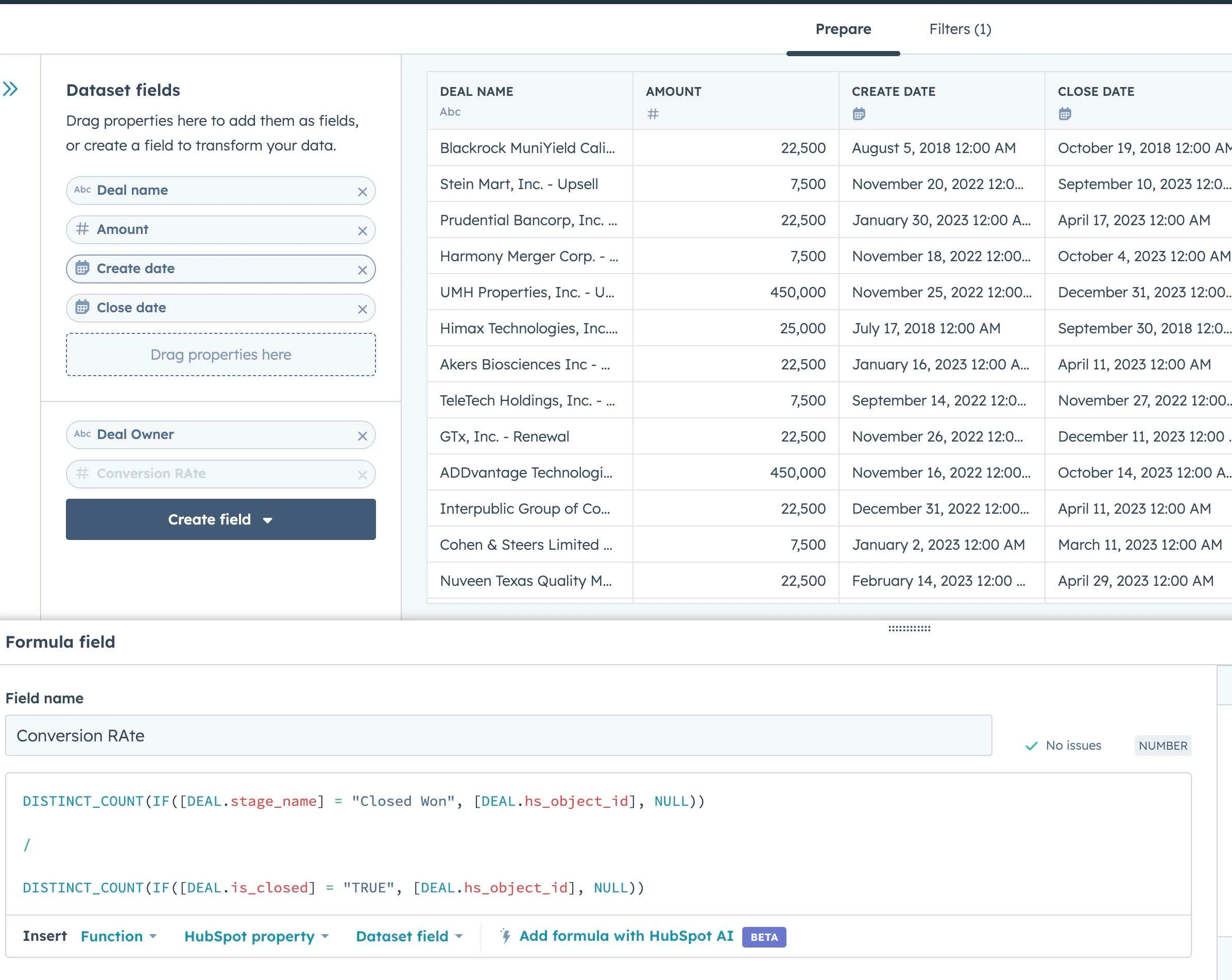This screenshot has width=1232, height=980.
Task: Click the Abc icon next to Deal name
Action: tap(84, 190)
